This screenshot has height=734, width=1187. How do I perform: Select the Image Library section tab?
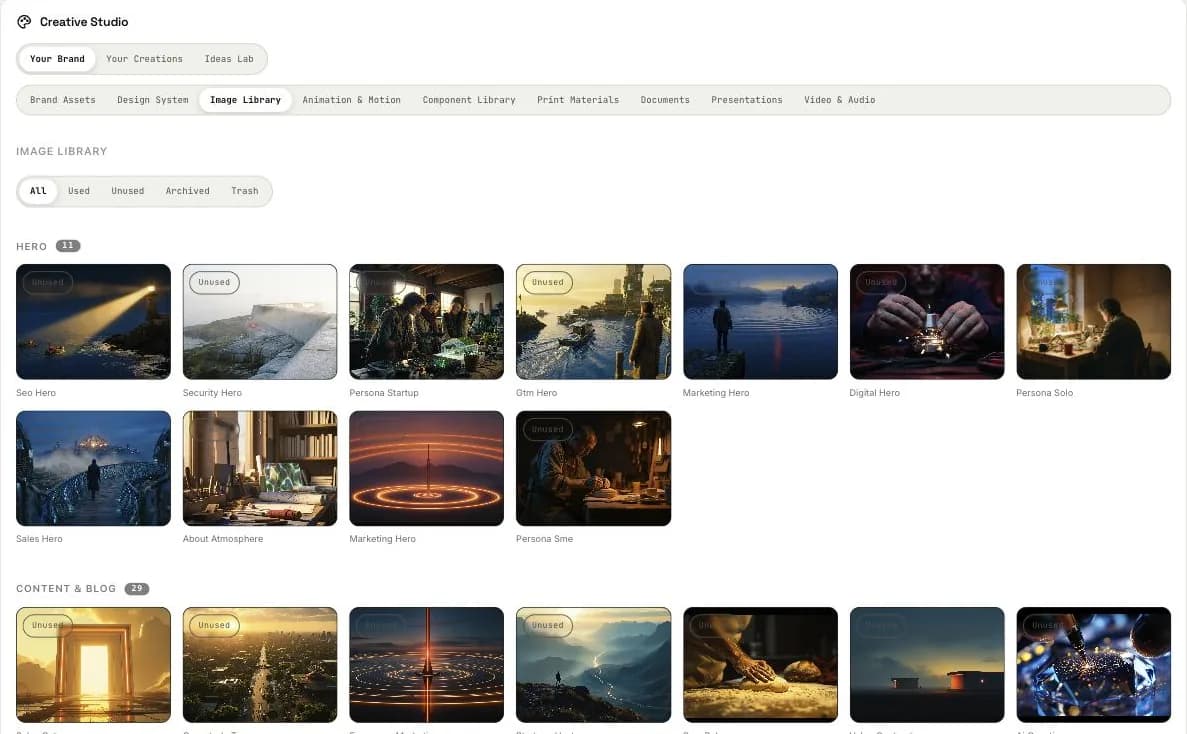[245, 100]
